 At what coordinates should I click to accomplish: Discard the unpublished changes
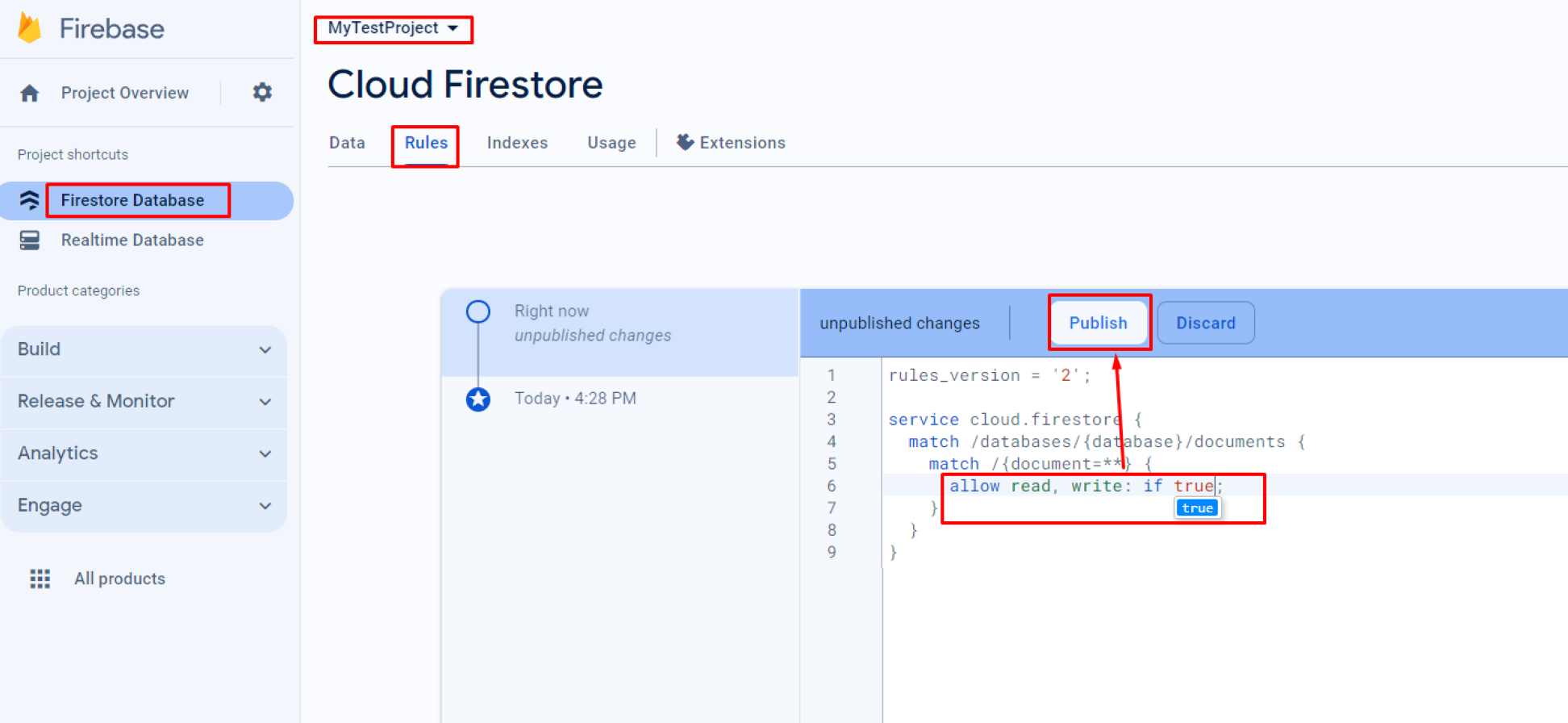point(1205,323)
